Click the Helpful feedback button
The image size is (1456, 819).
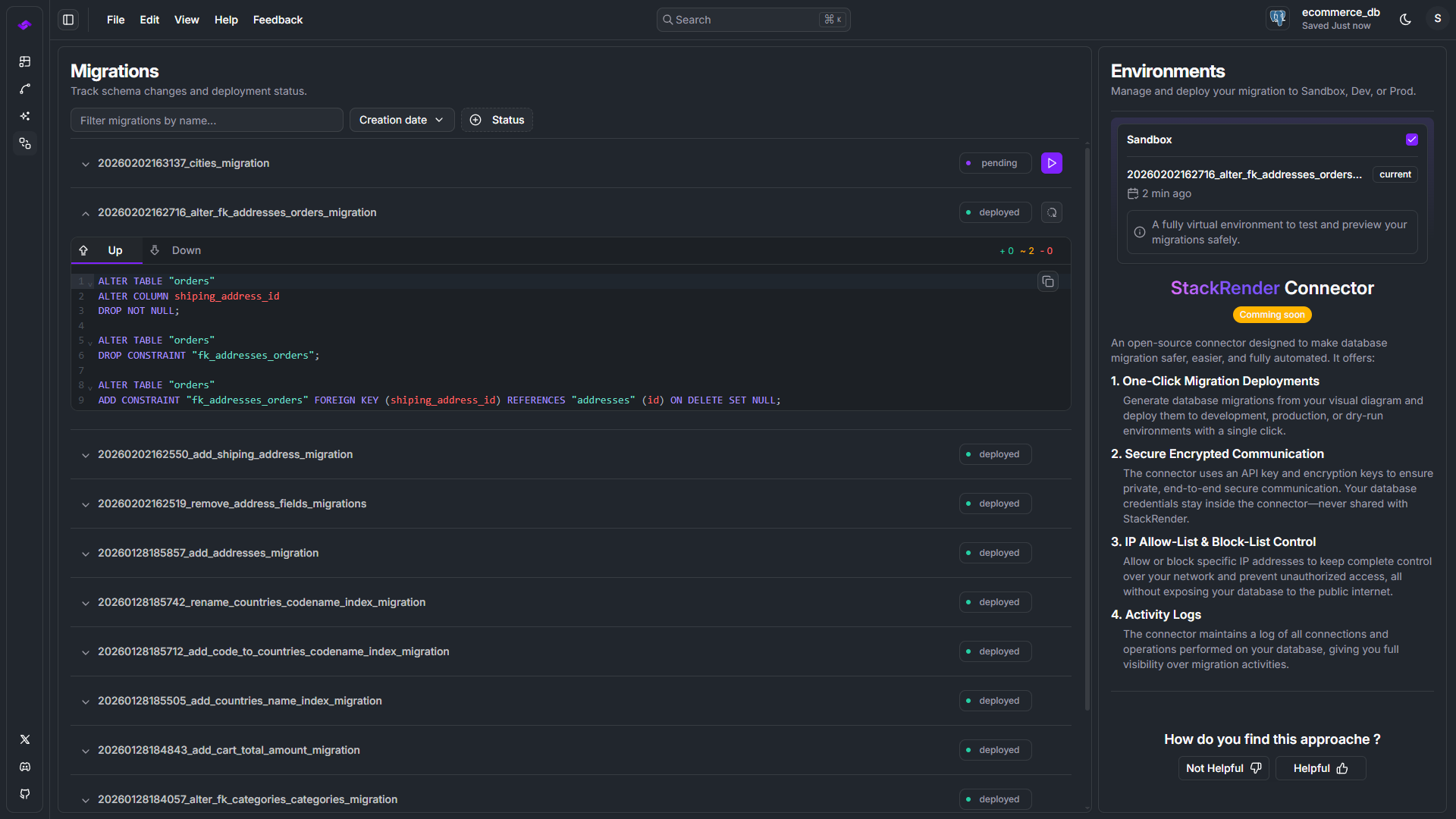tap(1319, 768)
